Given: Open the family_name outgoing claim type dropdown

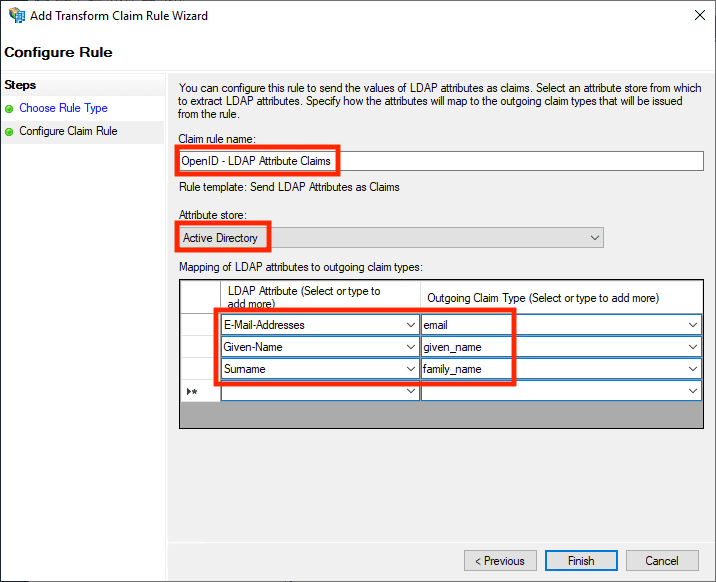Looking at the screenshot, I should tap(693, 369).
